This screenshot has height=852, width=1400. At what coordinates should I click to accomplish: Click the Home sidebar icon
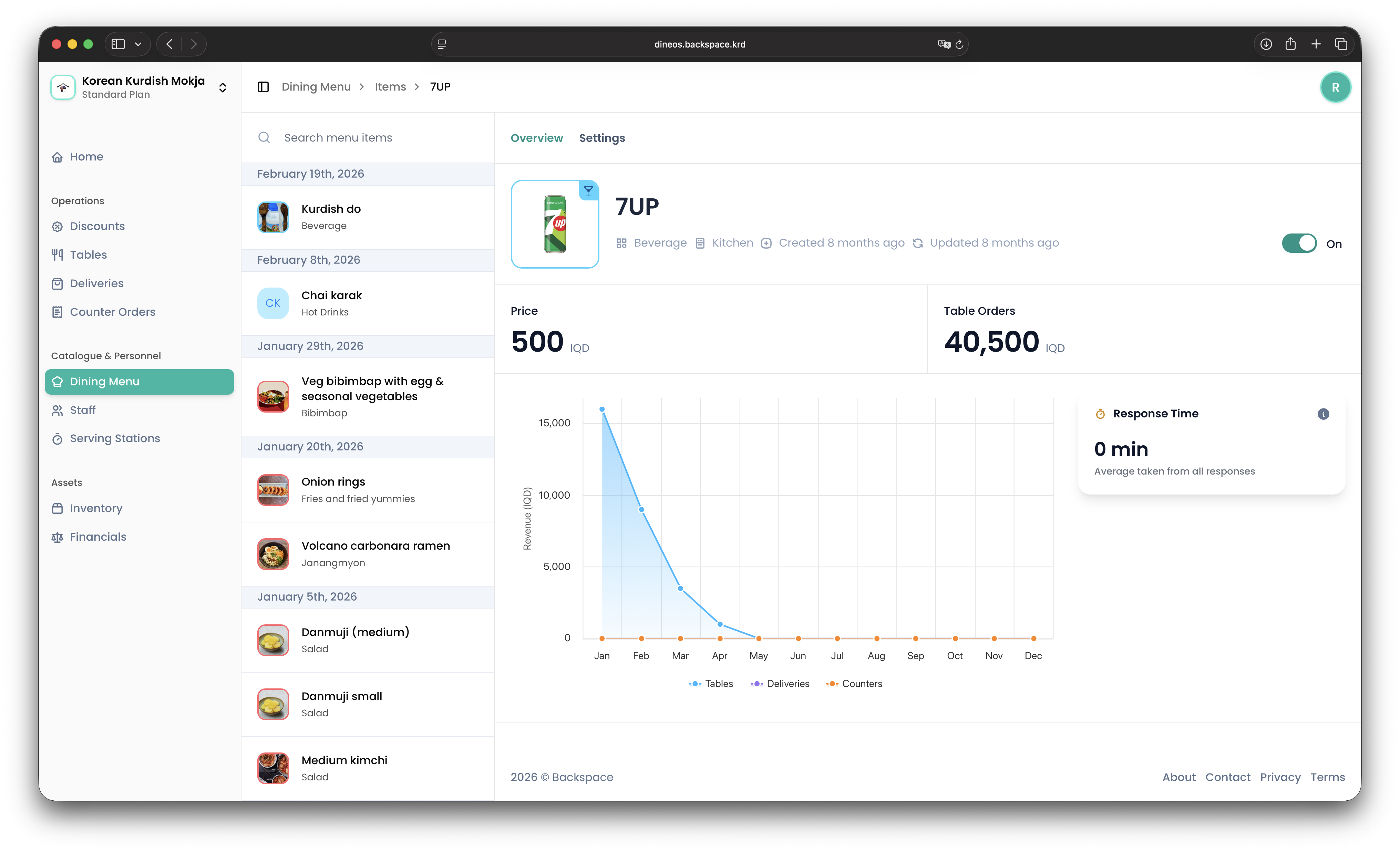coord(58,157)
